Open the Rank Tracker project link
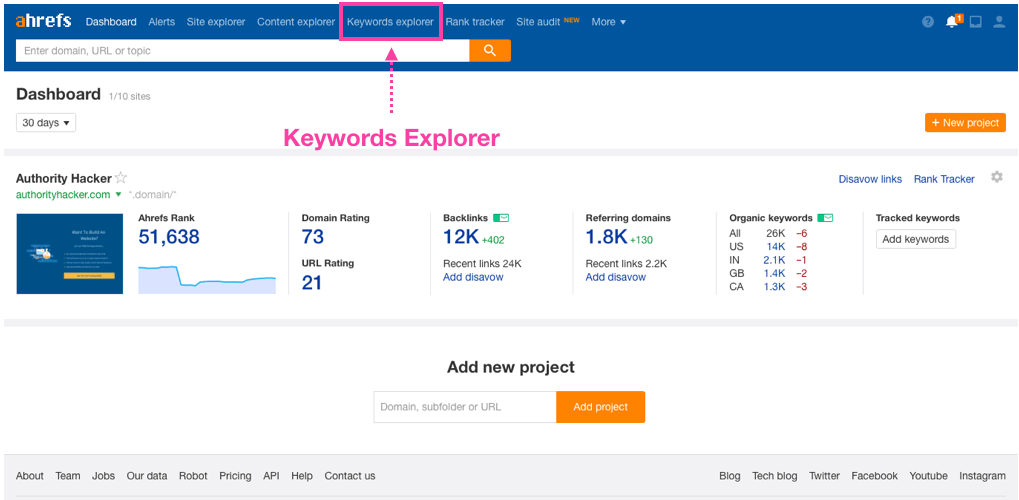Viewport: 1019px width, 500px height. click(x=944, y=179)
